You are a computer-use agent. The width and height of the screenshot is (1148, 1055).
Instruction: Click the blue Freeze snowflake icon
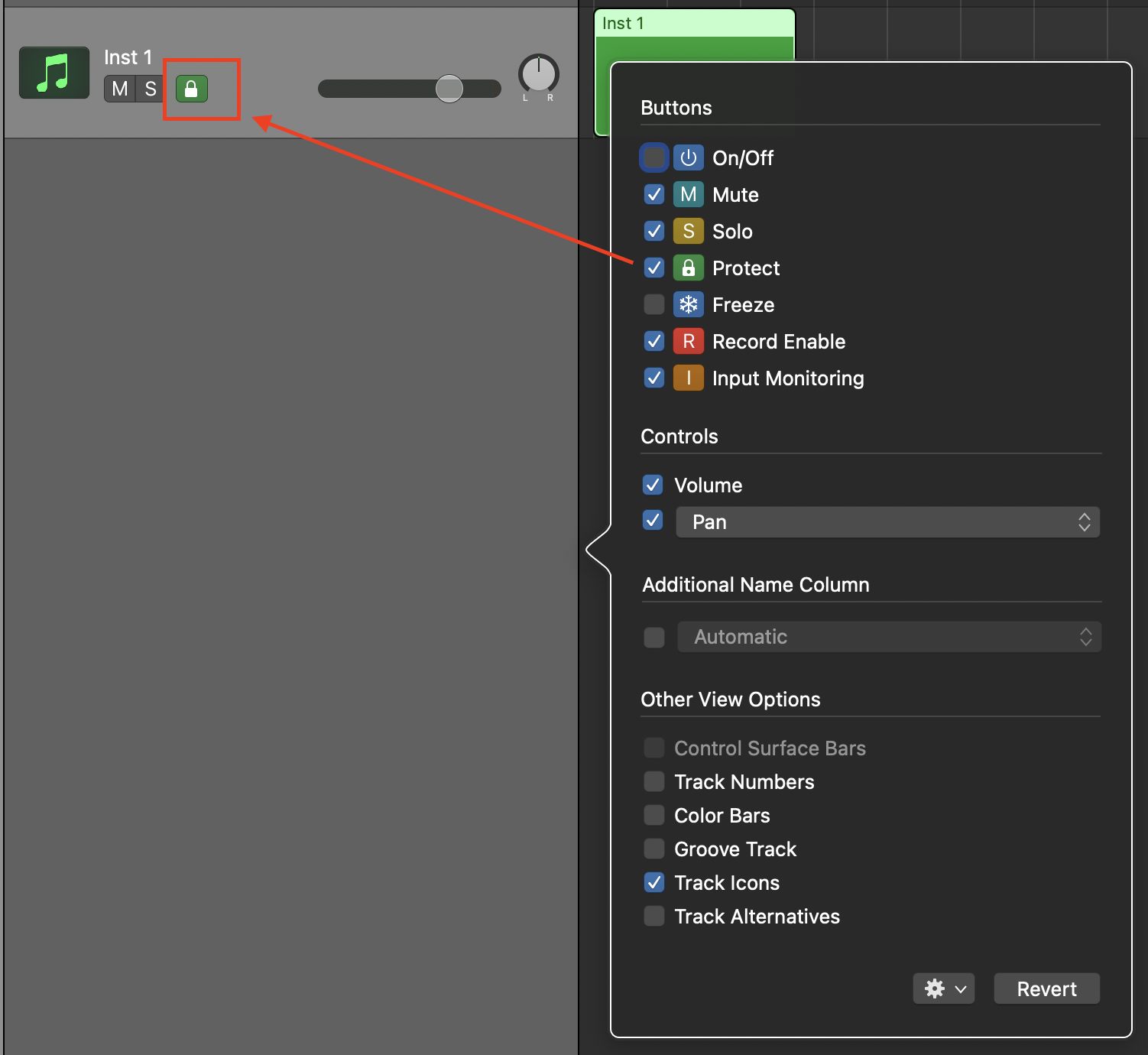point(688,304)
